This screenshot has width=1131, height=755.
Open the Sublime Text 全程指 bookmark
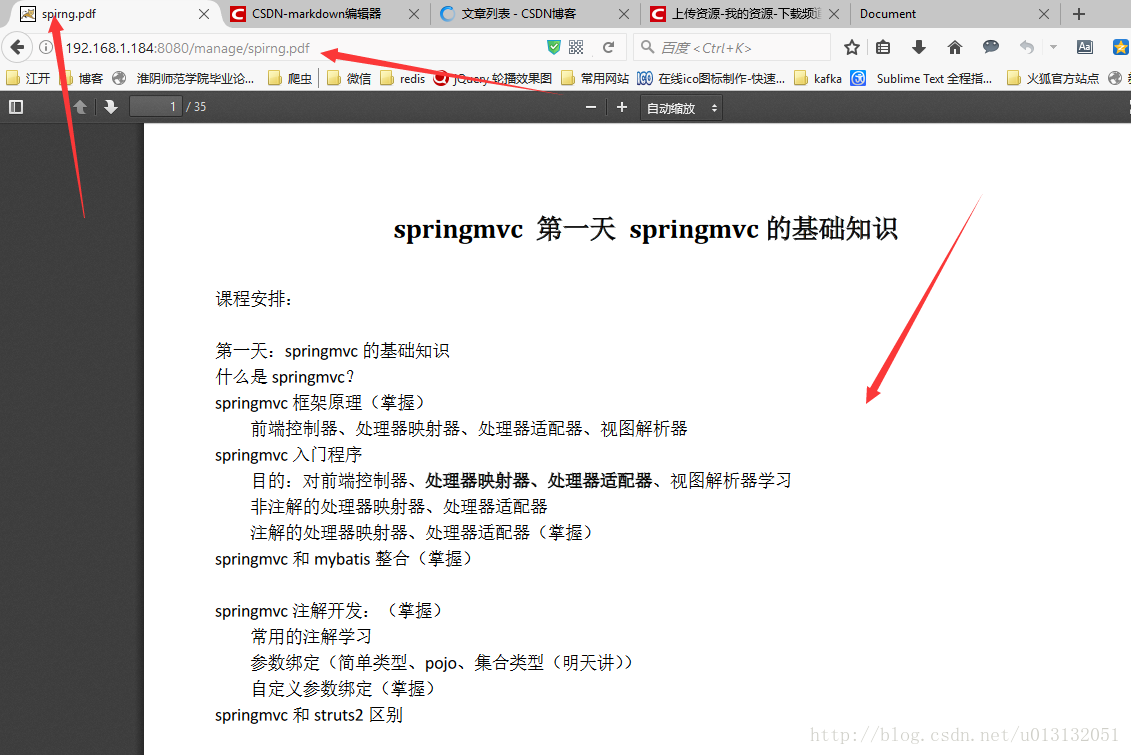click(x=930, y=78)
